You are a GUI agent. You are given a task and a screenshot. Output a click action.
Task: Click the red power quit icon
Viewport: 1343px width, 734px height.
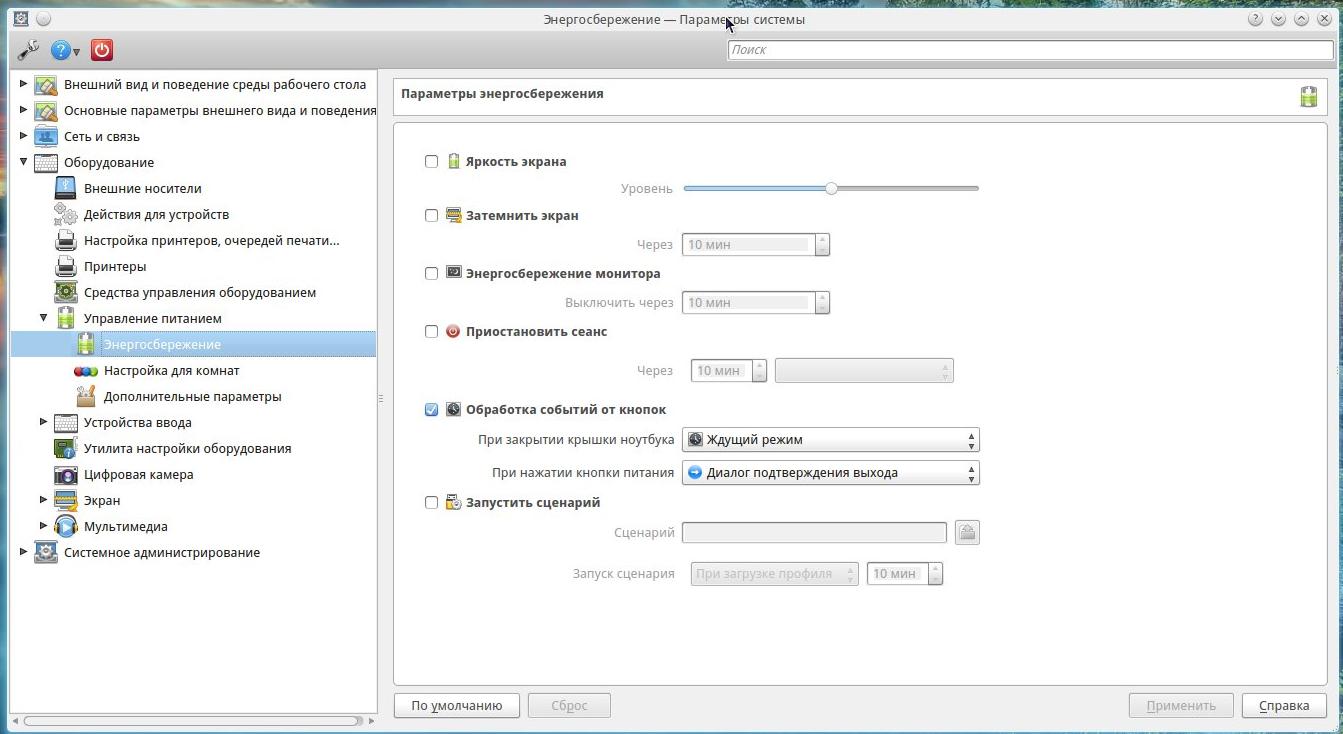pos(102,50)
